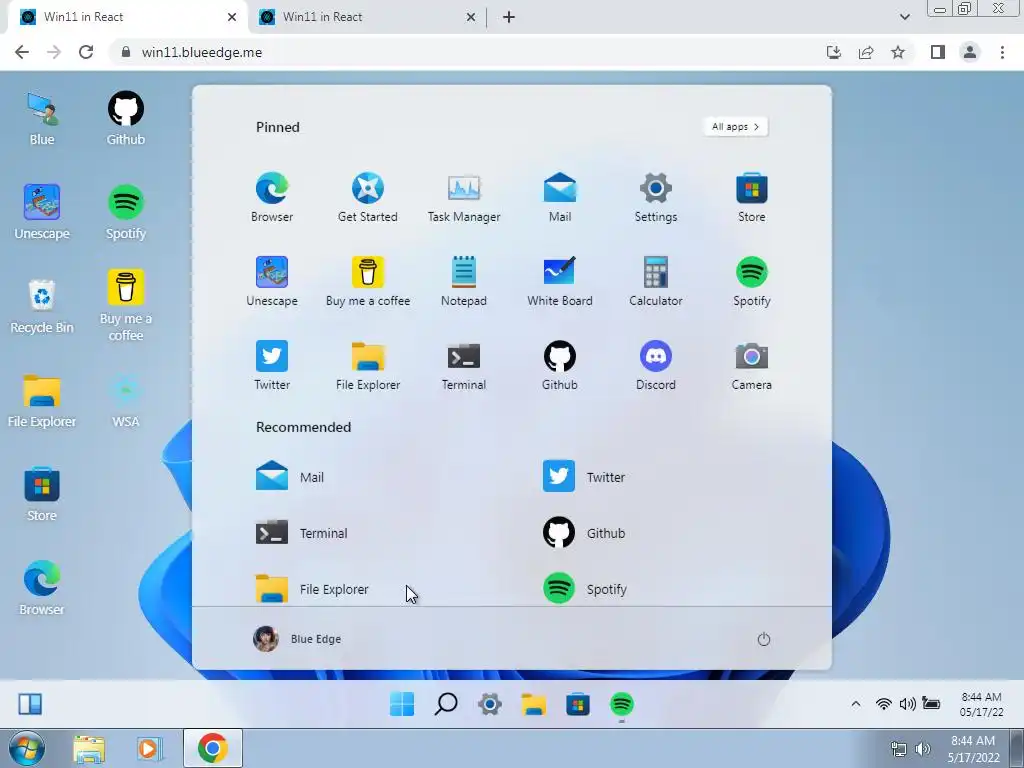Expand hidden tray icons chevron
This screenshot has height=768, width=1024.
tap(856, 704)
